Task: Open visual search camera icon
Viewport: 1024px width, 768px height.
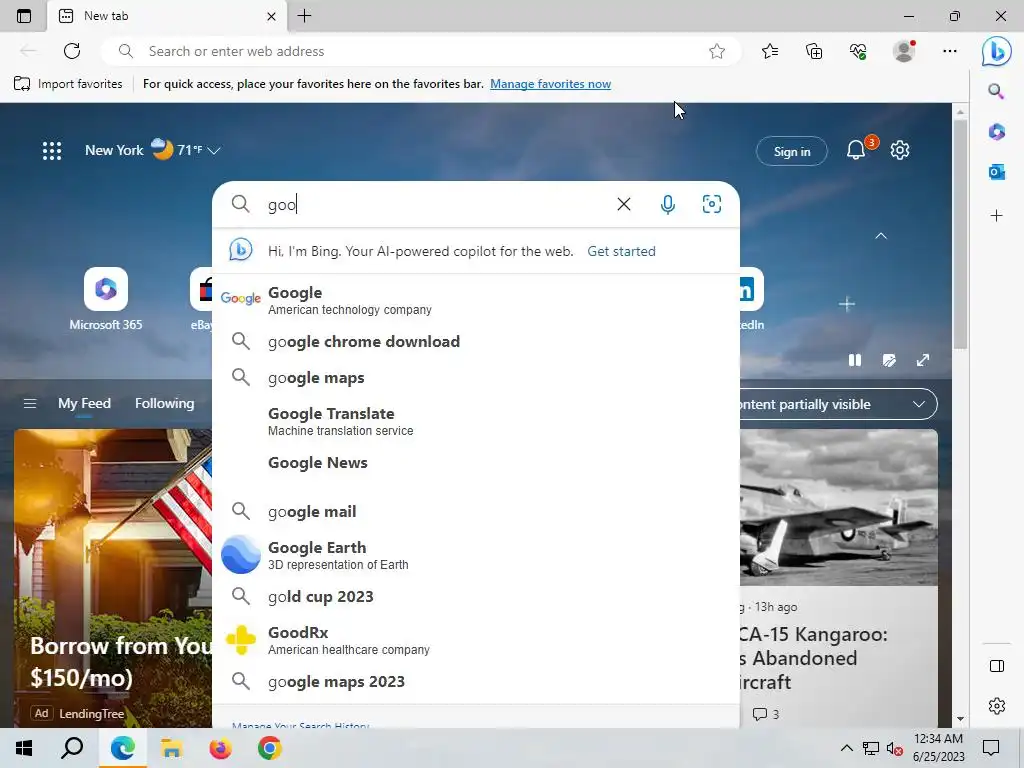Action: click(712, 204)
